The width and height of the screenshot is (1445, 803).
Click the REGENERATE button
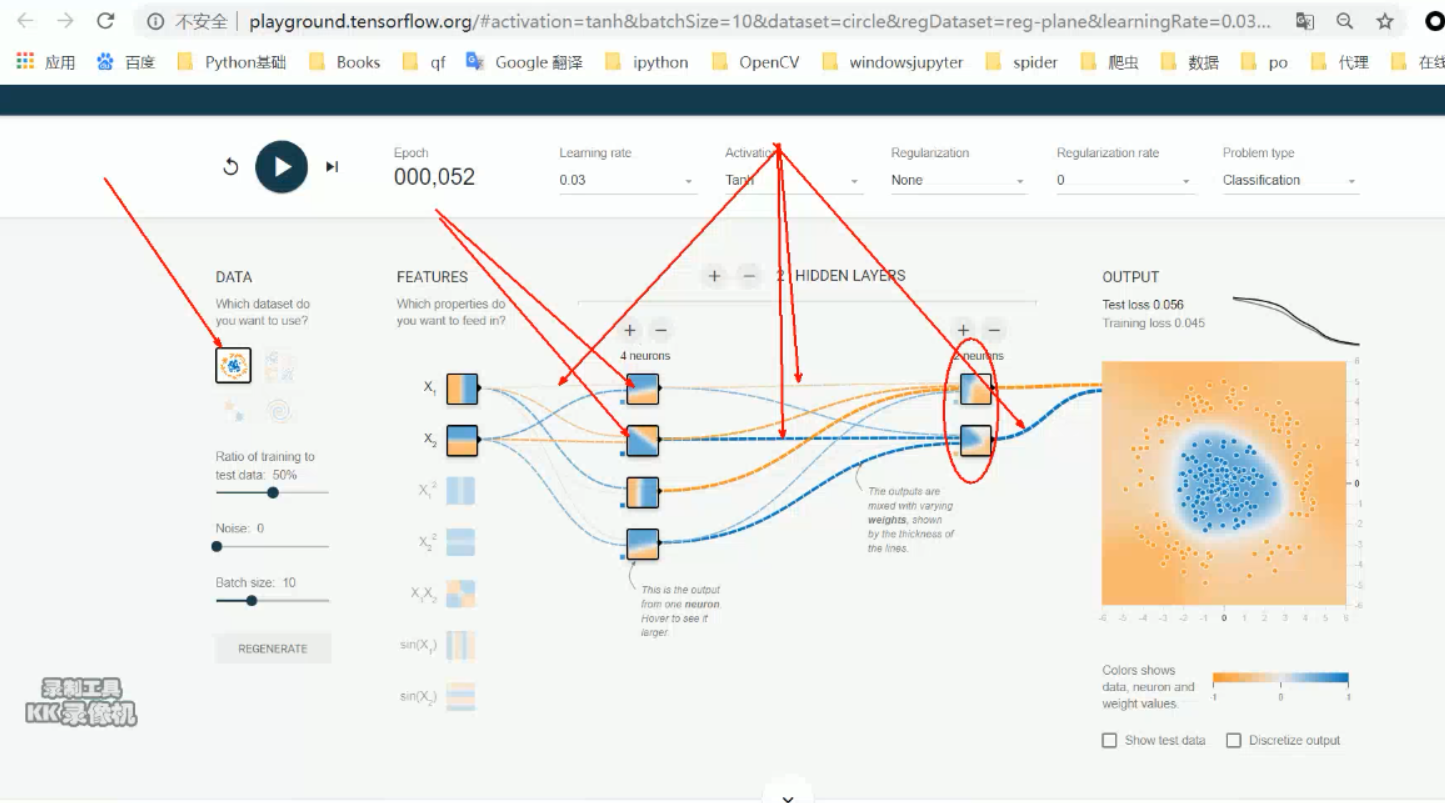(273, 649)
